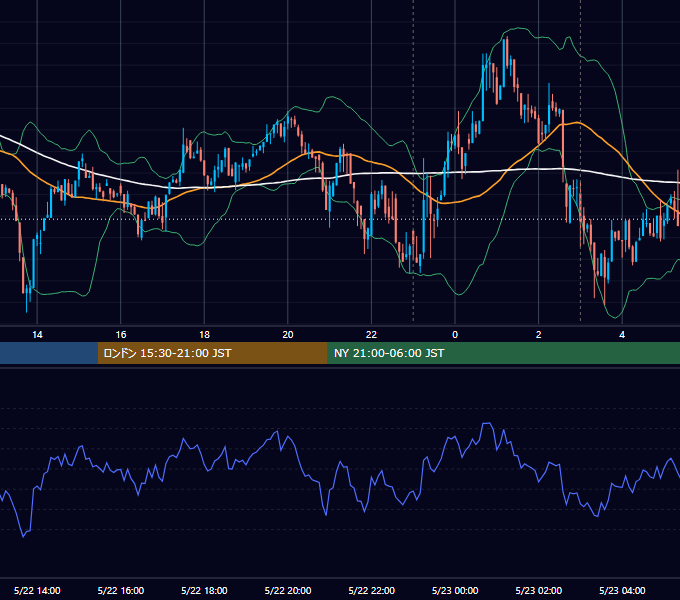Click the 5/22 14:00 time label
680x600 pixels.
click(x=37, y=590)
